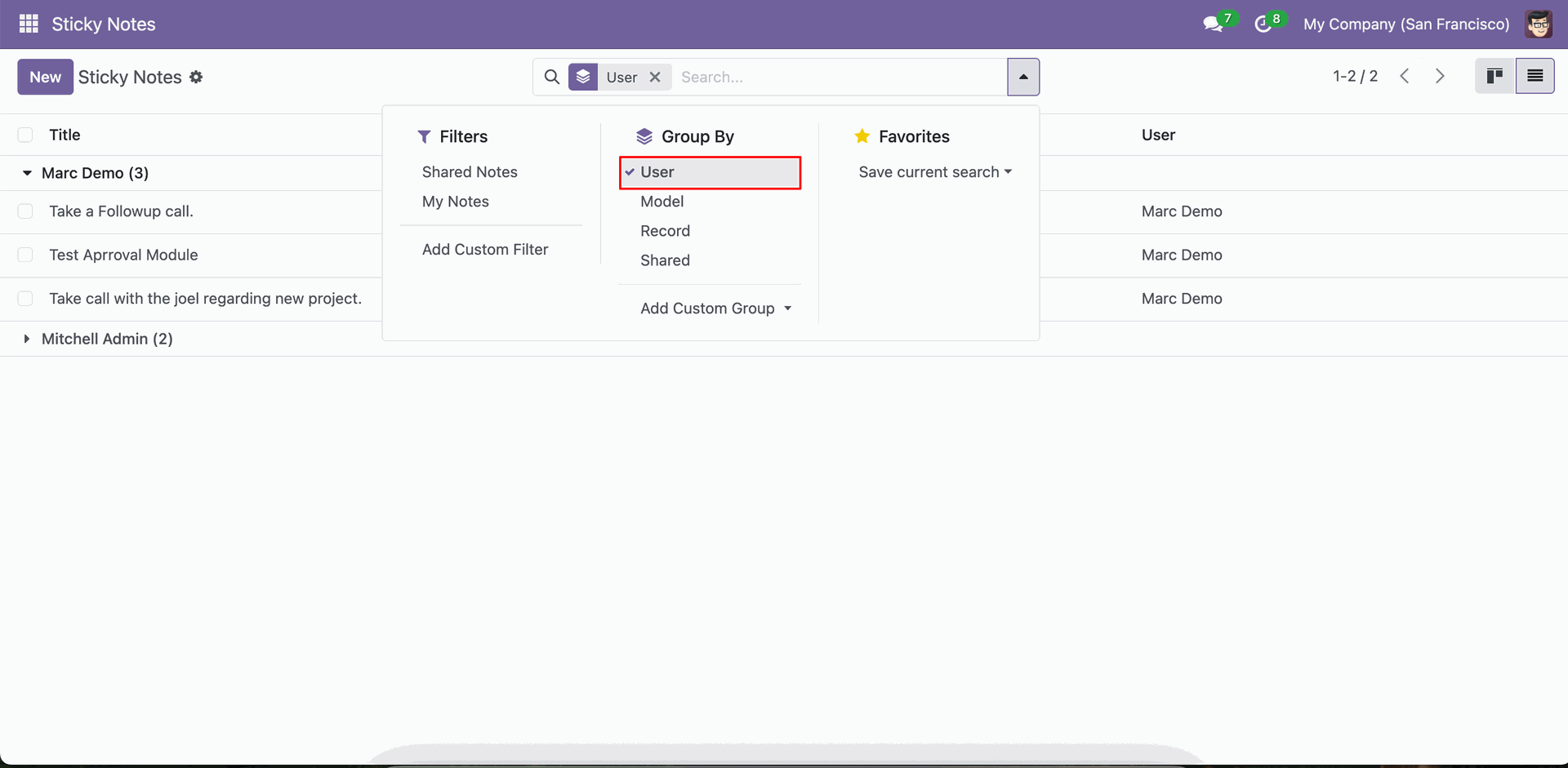Image resolution: width=1568 pixels, height=768 pixels.
Task: Tick the Test Aprroval Module checkbox
Action: click(25, 255)
